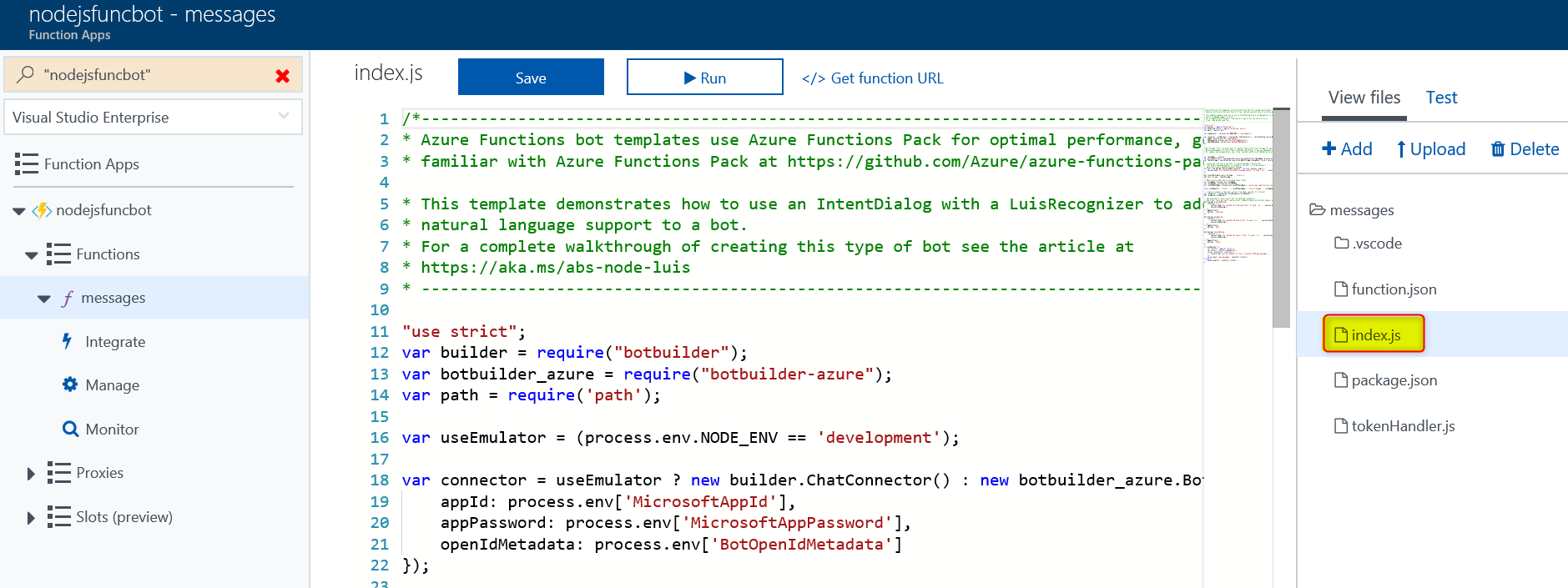Open the Monitor magnifier item
The height and width of the screenshot is (588, 1568).
coord(70,429)
